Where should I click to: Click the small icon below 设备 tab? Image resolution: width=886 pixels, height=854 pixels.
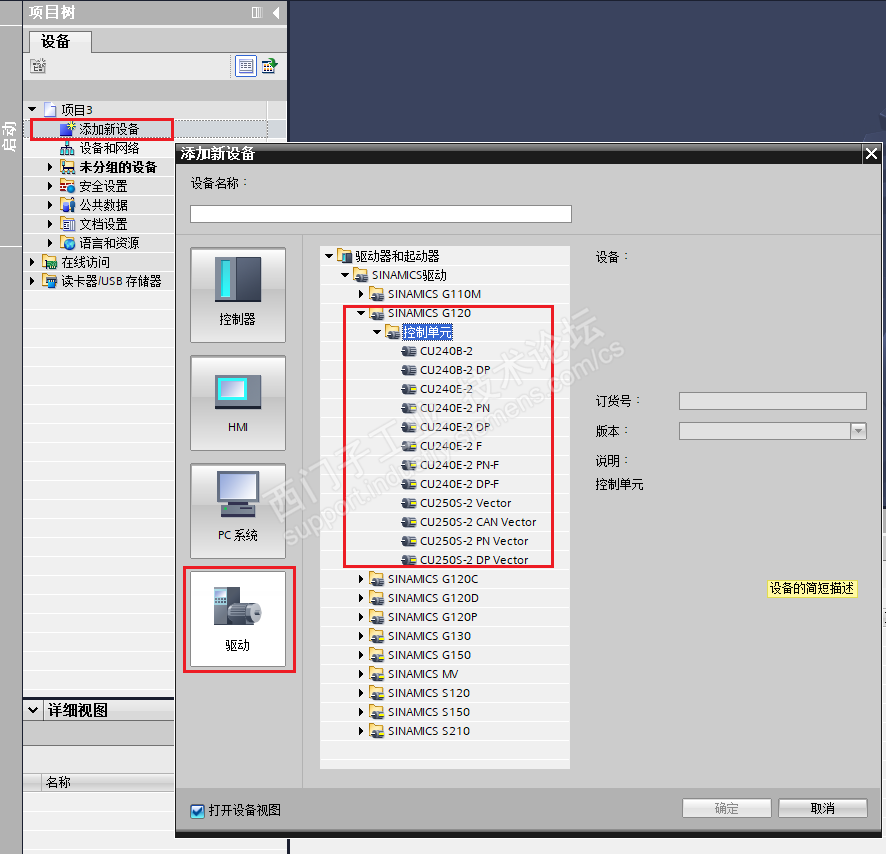coord(38,66)
